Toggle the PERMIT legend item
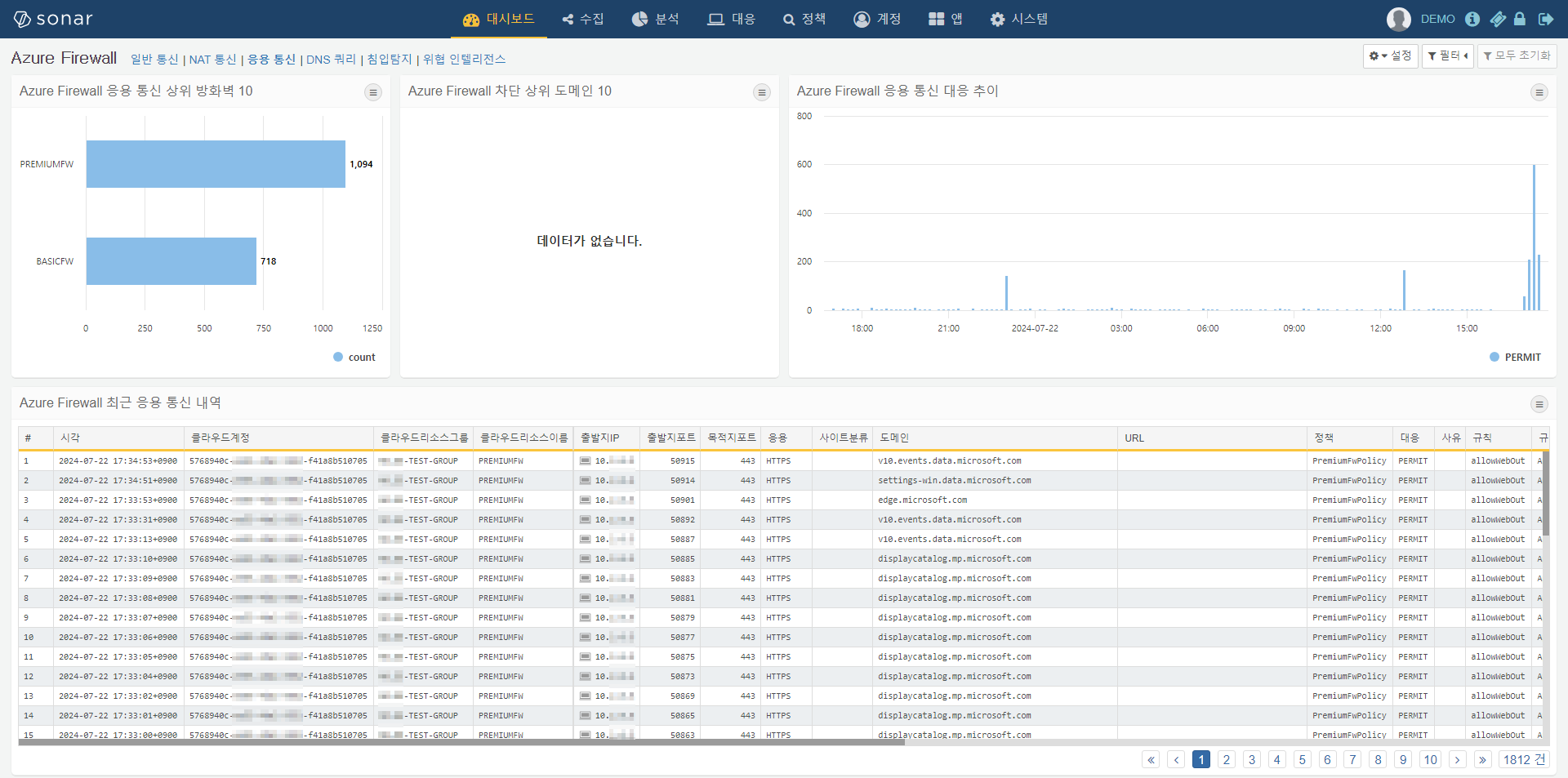This screenshot has width=1568, height=778. (x=1516, y=357)
